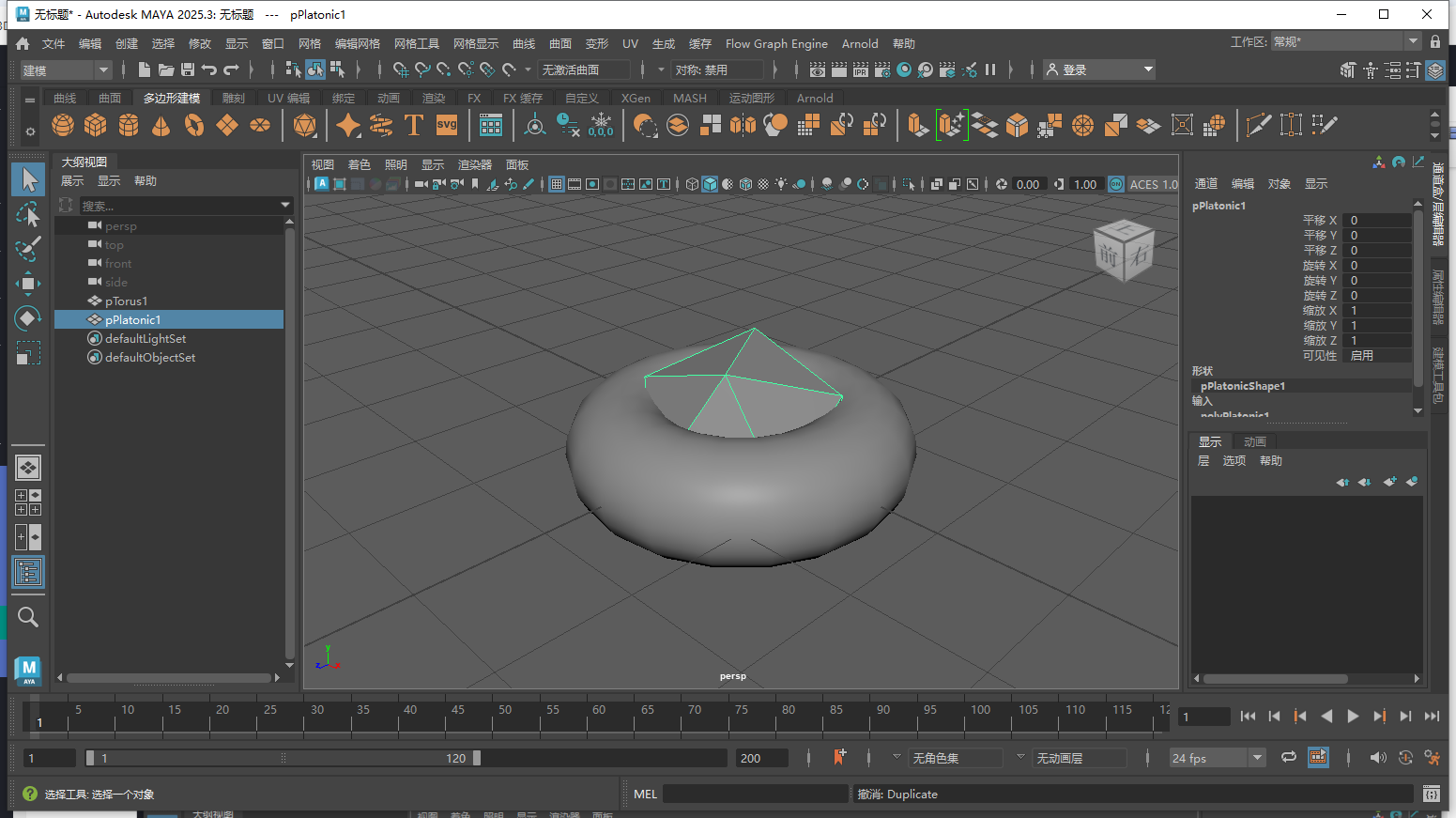Select the Move tool in the toolbox
Image resolution: width=1456 pixels, height=818 pixels.
tap(28, 284)
